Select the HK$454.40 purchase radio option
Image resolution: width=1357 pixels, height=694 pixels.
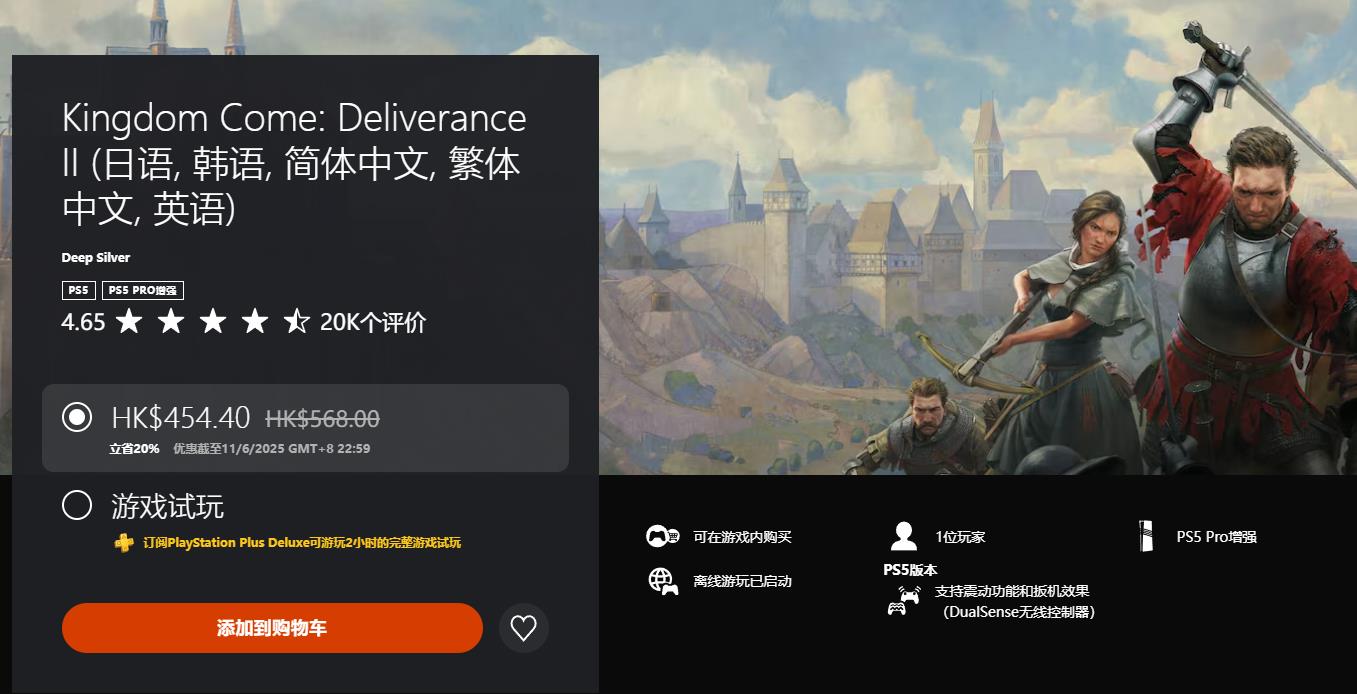click(77, 417)
